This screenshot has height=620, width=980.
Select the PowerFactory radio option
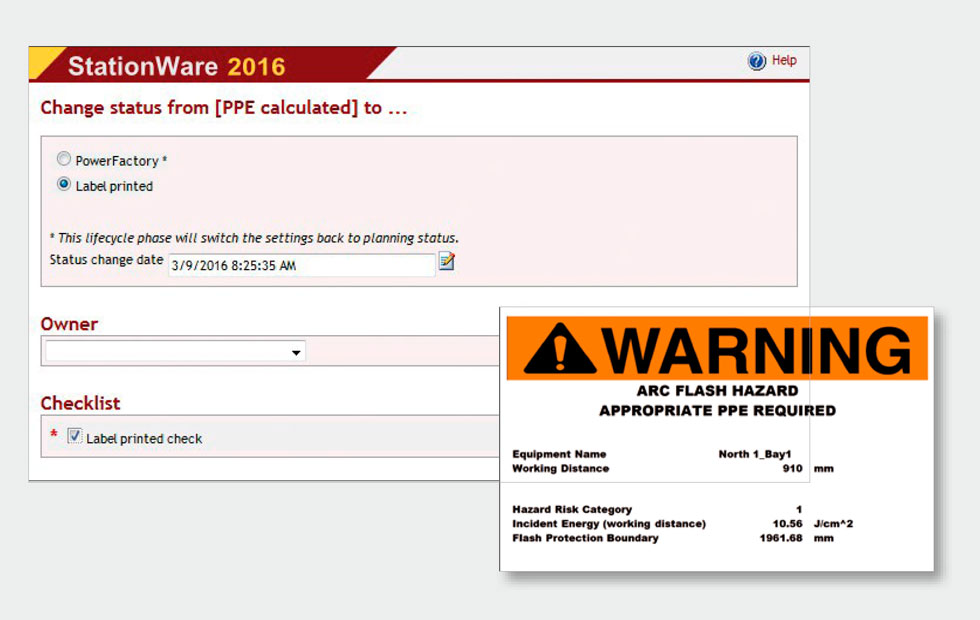[x=63, y=159]
